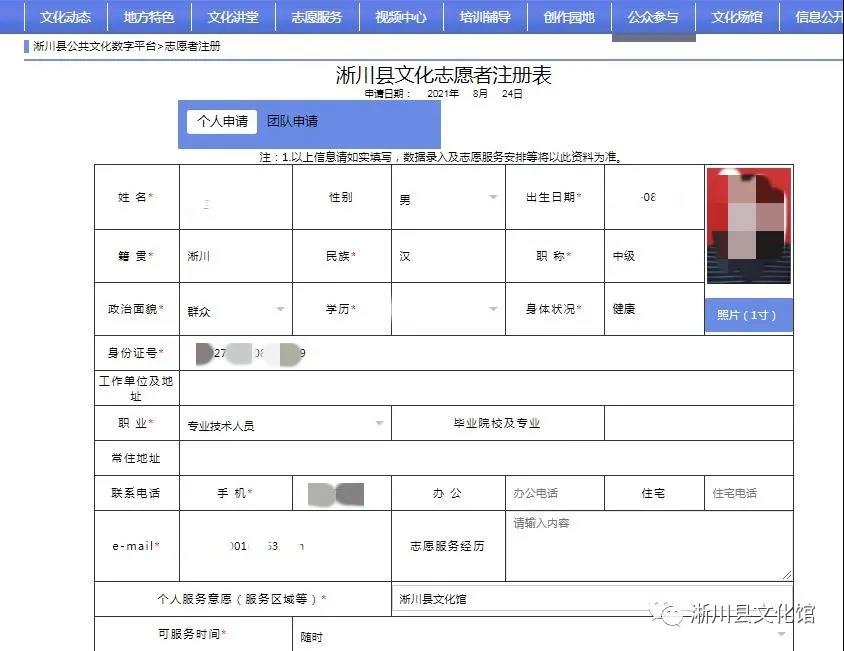Open the 职业 dropdown showing 专业技术人员

point(285,424)
